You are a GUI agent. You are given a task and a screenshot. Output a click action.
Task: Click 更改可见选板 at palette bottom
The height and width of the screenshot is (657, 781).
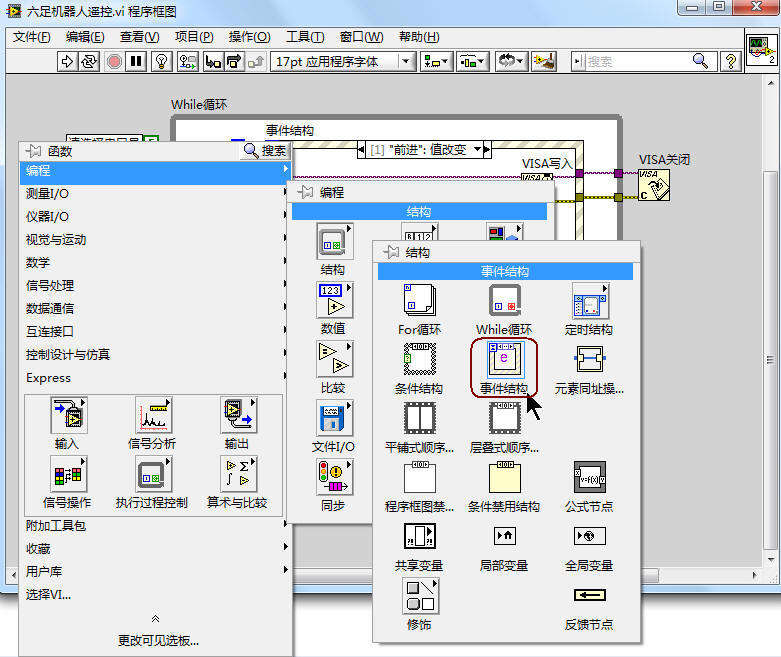[x=157, y=640]
